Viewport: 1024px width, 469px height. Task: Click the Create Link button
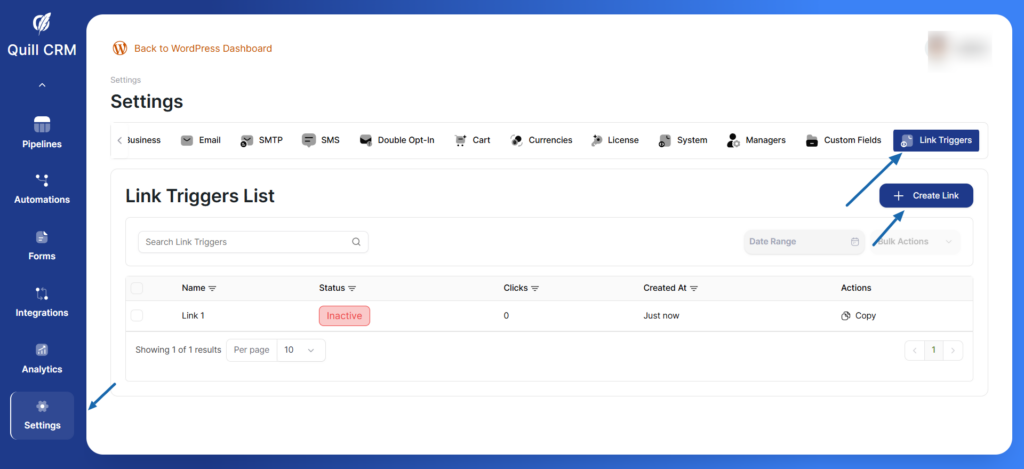click(925, 196)
